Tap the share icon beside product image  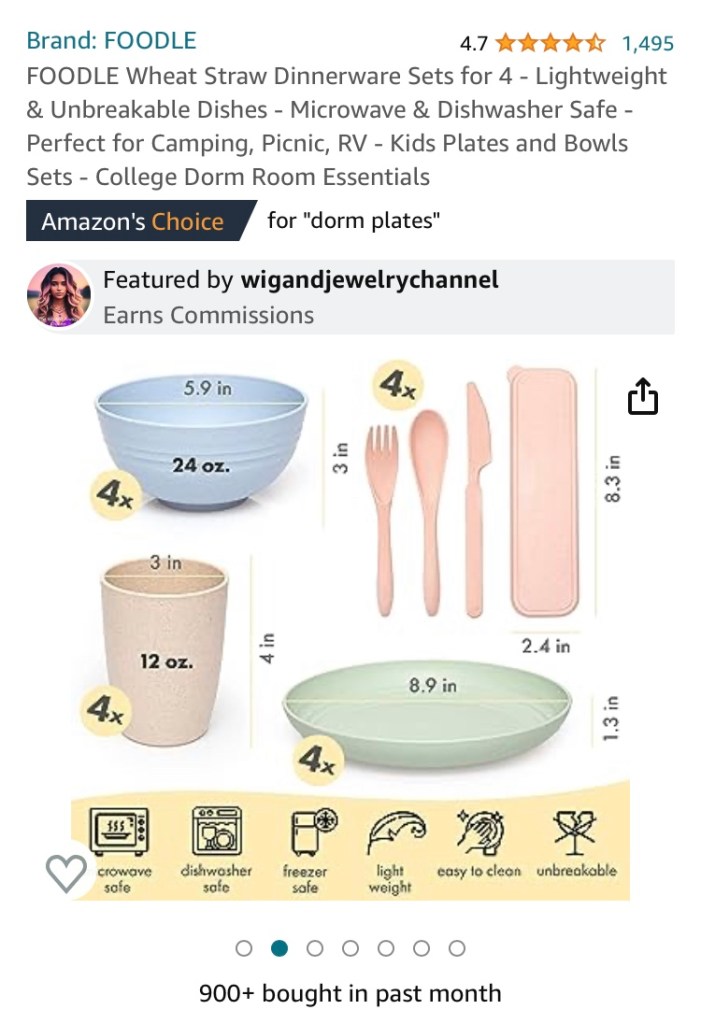pyautogui.click(x=642, y=396)
